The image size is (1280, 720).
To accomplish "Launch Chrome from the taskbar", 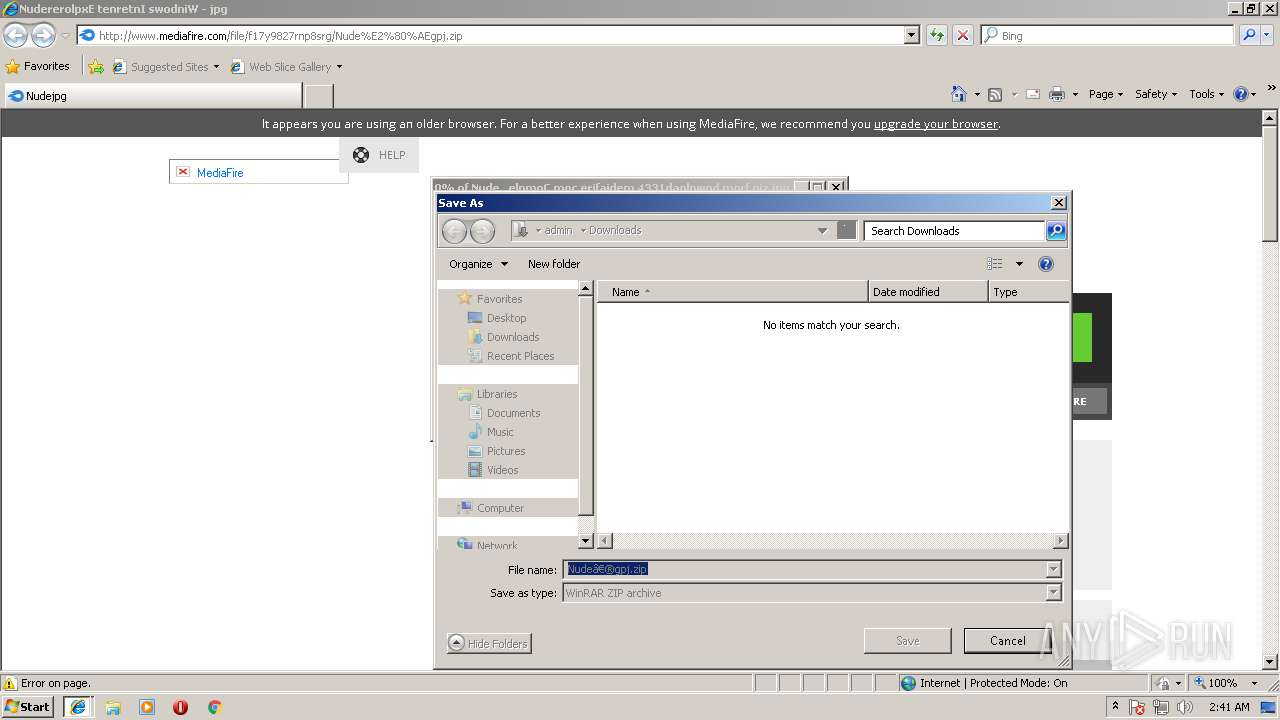I will pos(214,707).
